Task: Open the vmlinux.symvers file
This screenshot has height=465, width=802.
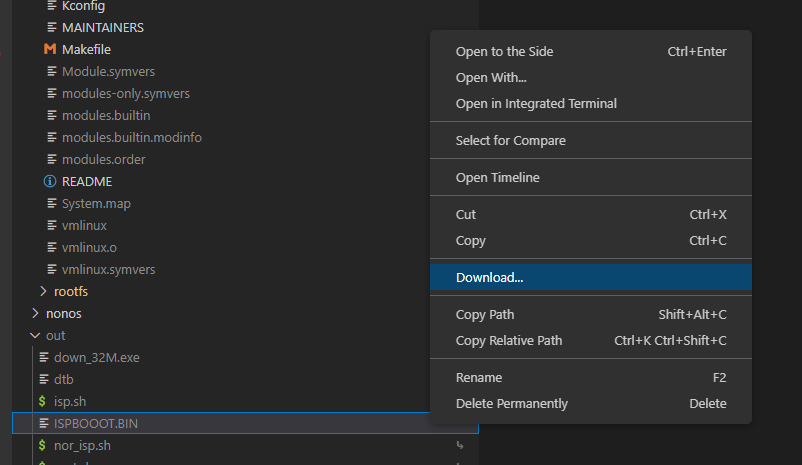Action: pos(108,269)
